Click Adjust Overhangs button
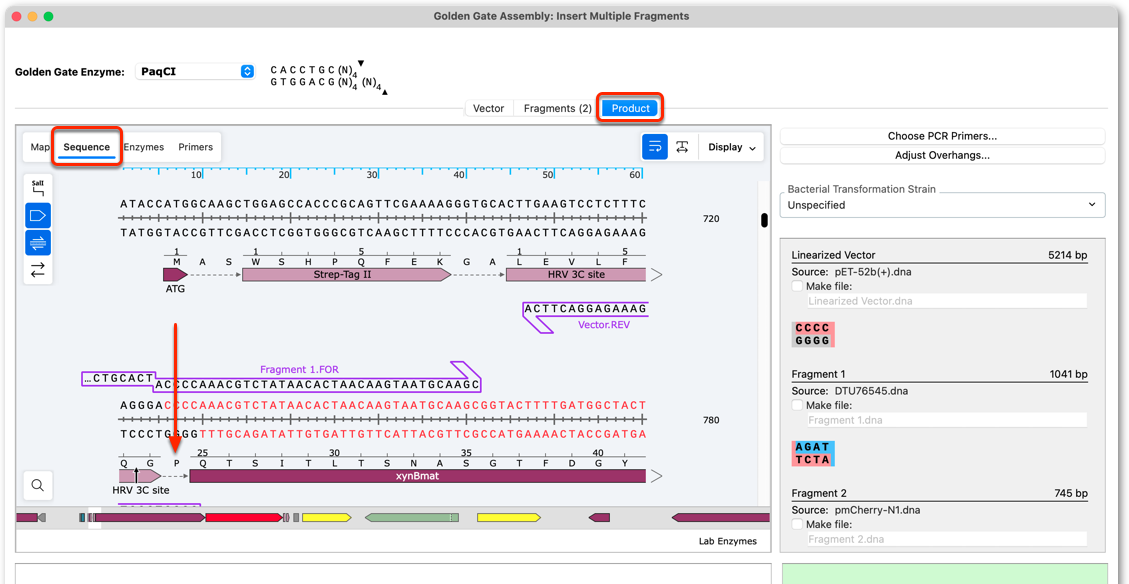This screenshot has width=1129, height=584. point(942,155)
